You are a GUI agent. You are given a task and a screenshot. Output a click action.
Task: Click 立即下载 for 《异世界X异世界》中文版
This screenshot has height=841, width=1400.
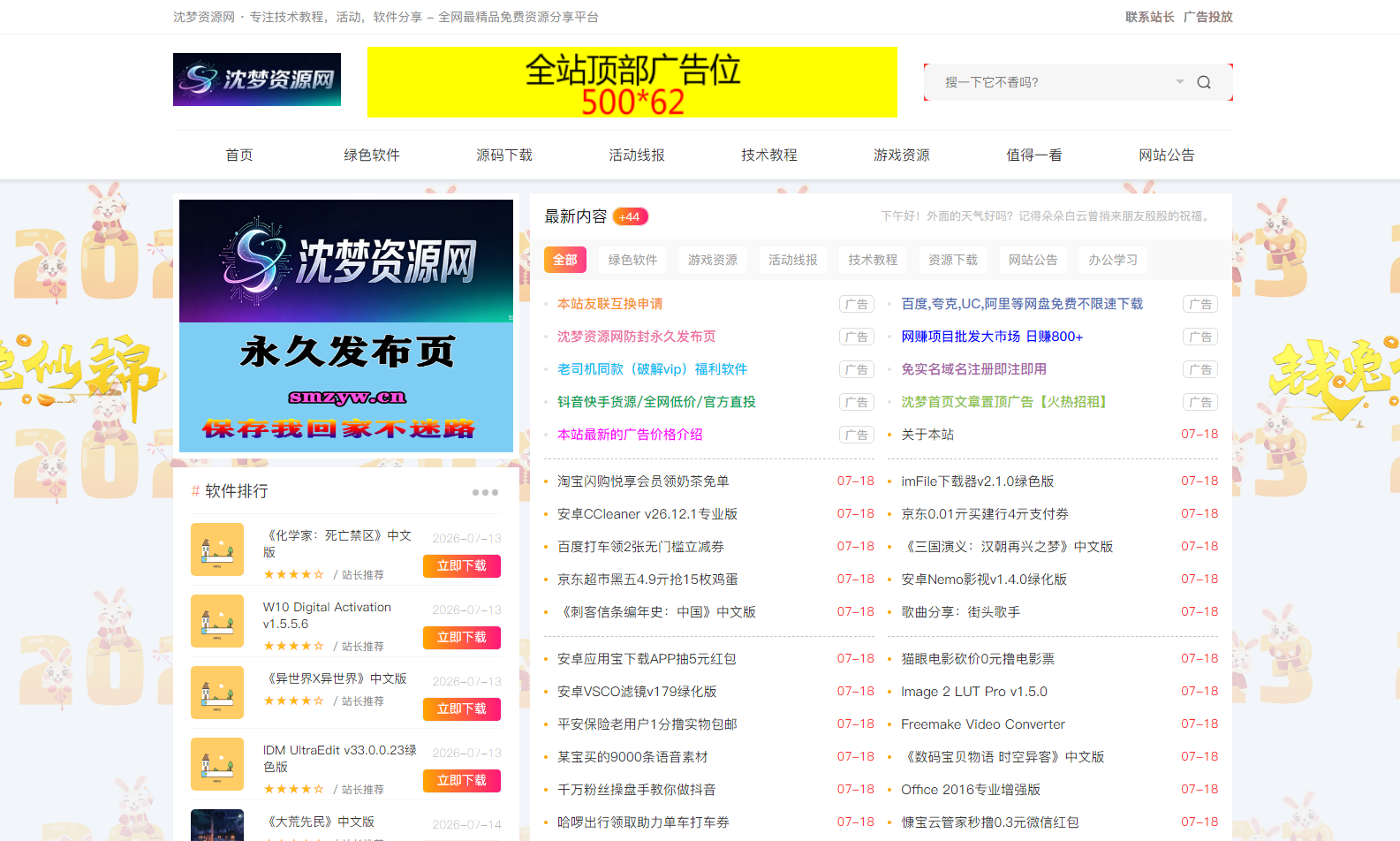(462, 709)
